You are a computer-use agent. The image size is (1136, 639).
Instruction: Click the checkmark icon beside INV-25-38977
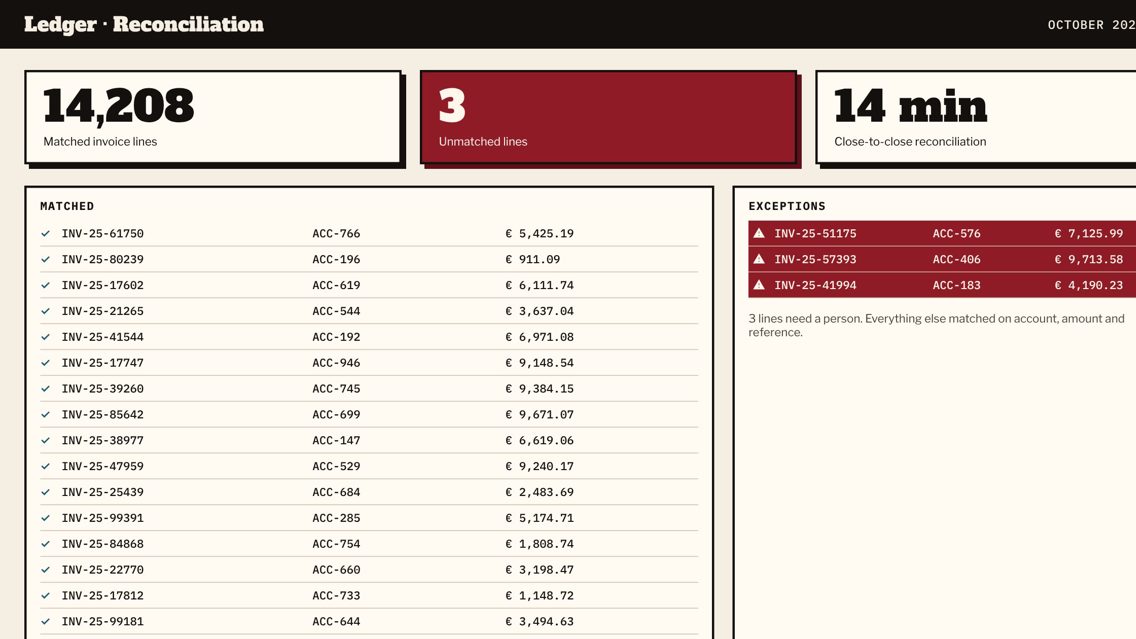pyautogui.click(x=46, y=440)
